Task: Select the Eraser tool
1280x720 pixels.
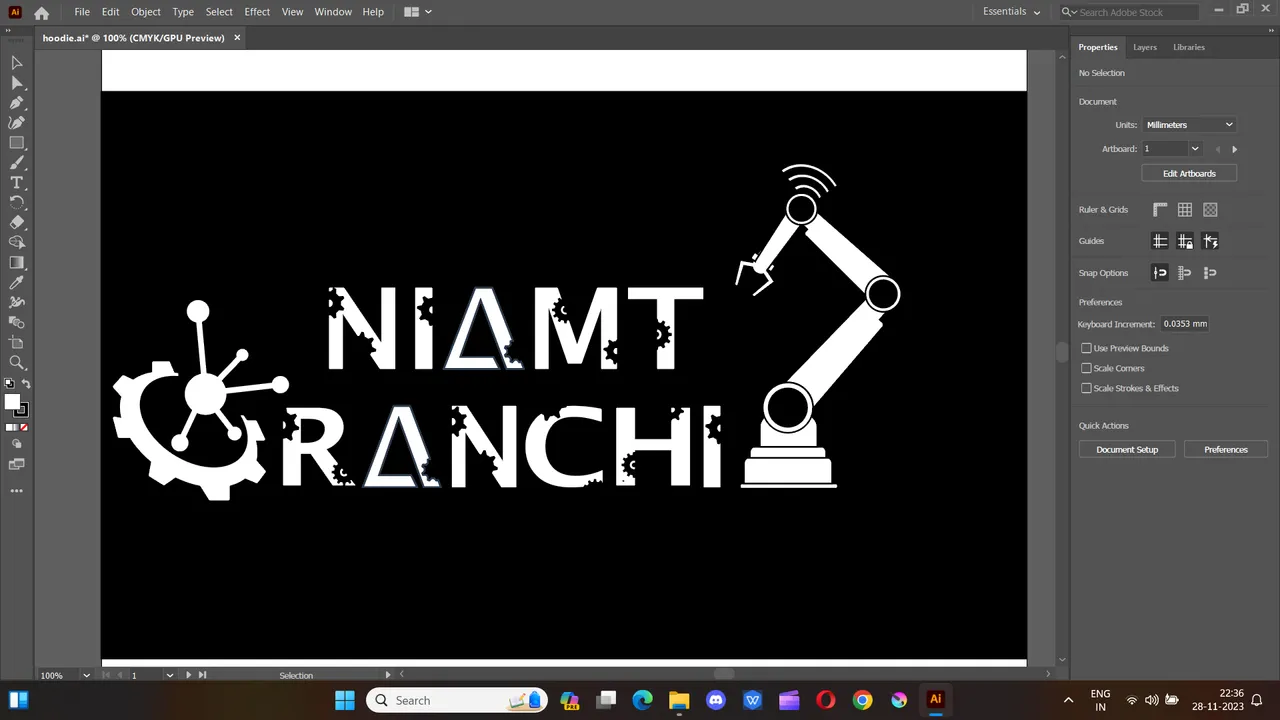Action: (17, 222)
